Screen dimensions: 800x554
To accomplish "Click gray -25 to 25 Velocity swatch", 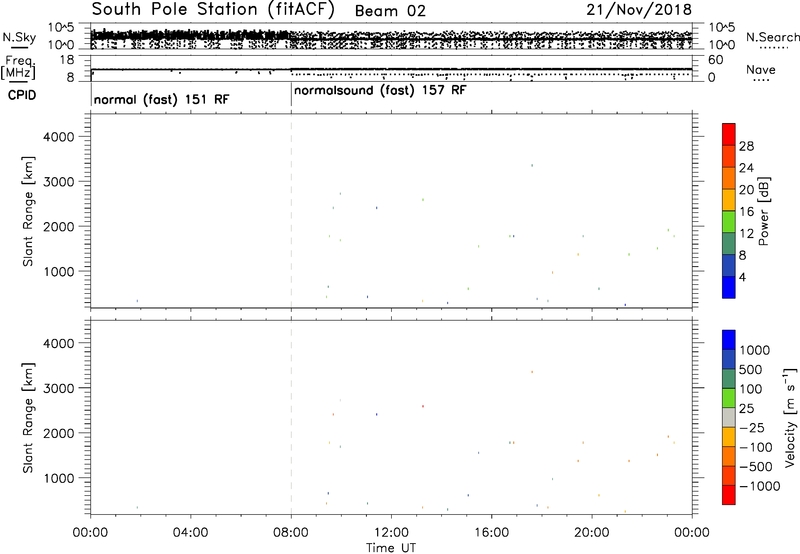I will [x=729, y=418].
